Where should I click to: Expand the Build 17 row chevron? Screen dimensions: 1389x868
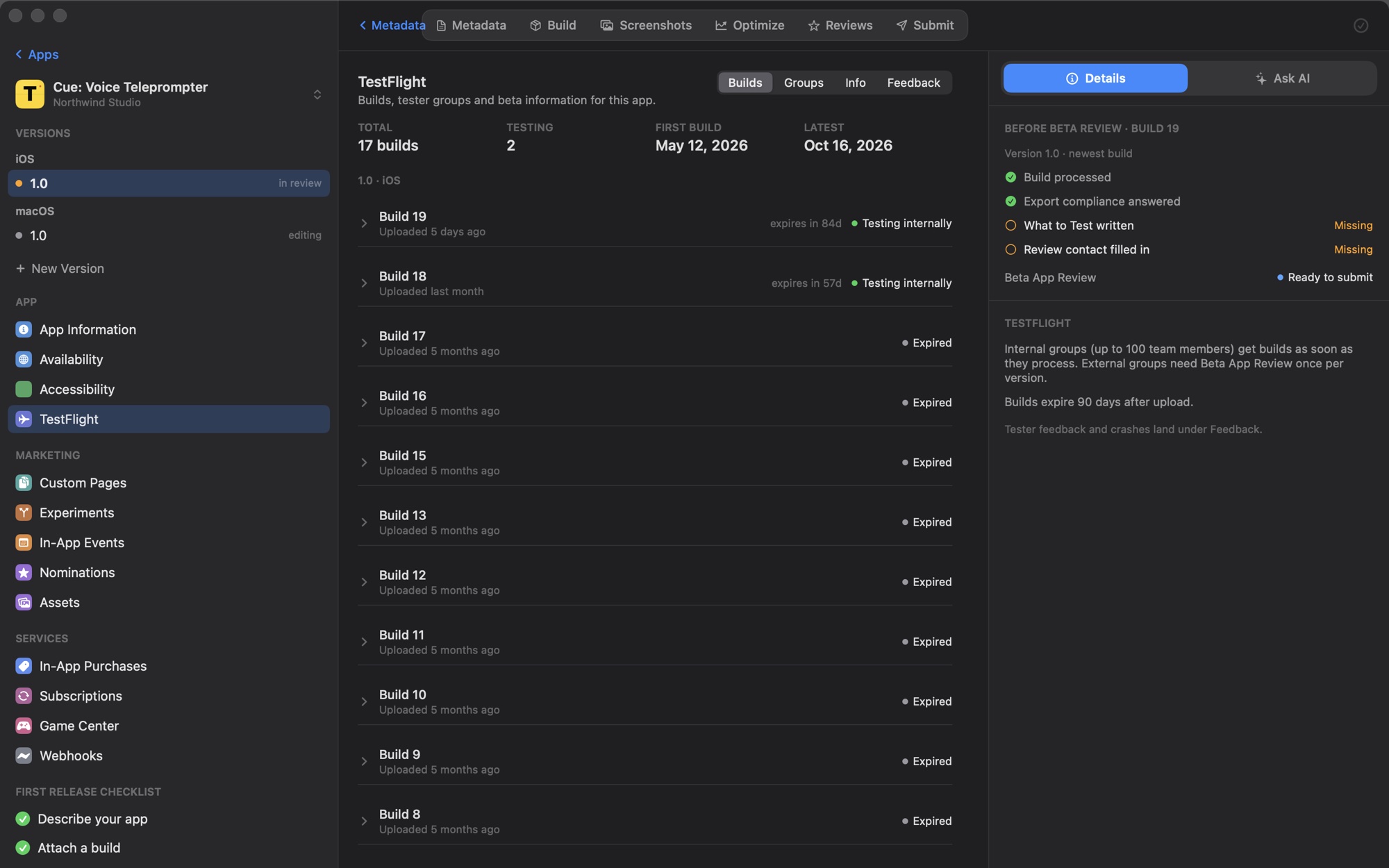click(x=364, y=343)
